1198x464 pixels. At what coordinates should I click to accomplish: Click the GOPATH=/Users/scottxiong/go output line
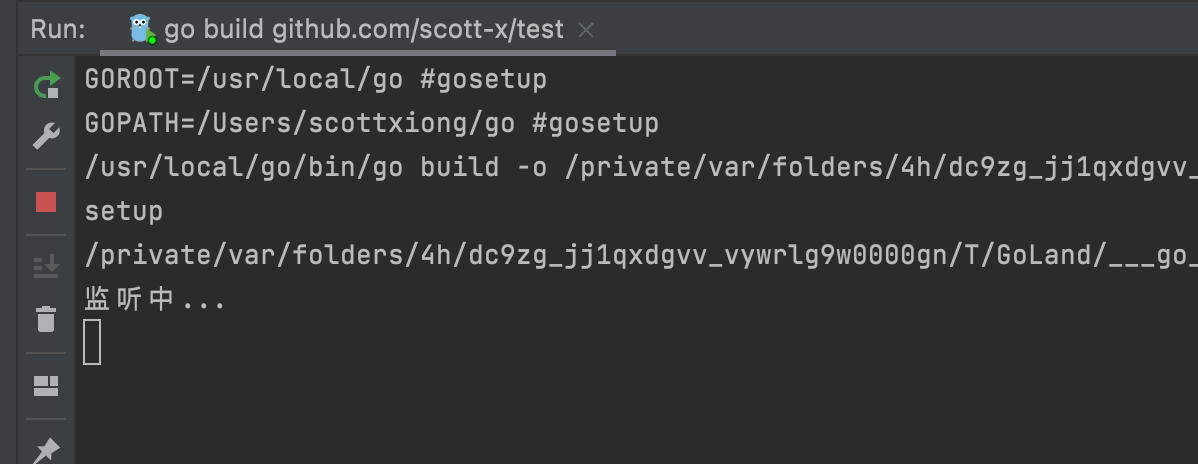(371, 123)
